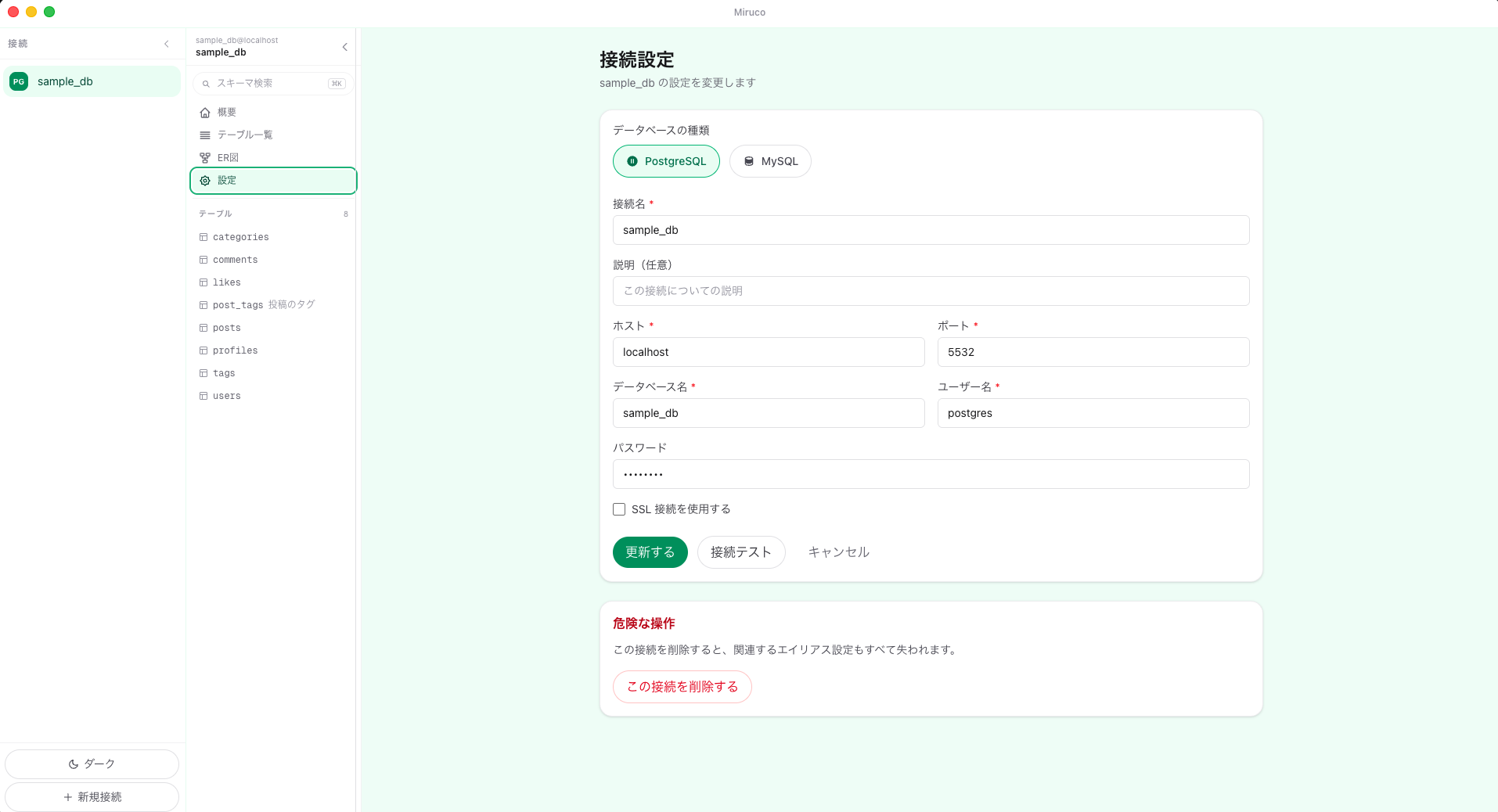Select the posts table icon
The height and width of the screenshot is (812, 1498).
tap(203, 327)
